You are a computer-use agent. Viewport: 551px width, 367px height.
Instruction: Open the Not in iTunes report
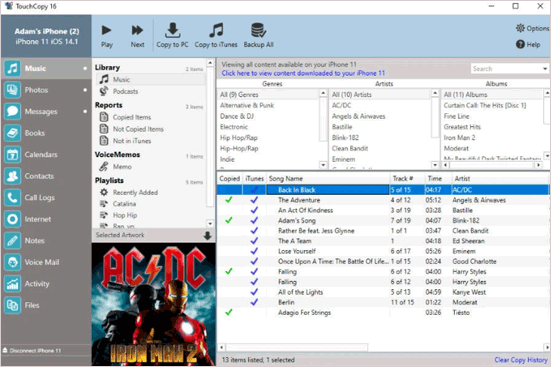(150, 141)
